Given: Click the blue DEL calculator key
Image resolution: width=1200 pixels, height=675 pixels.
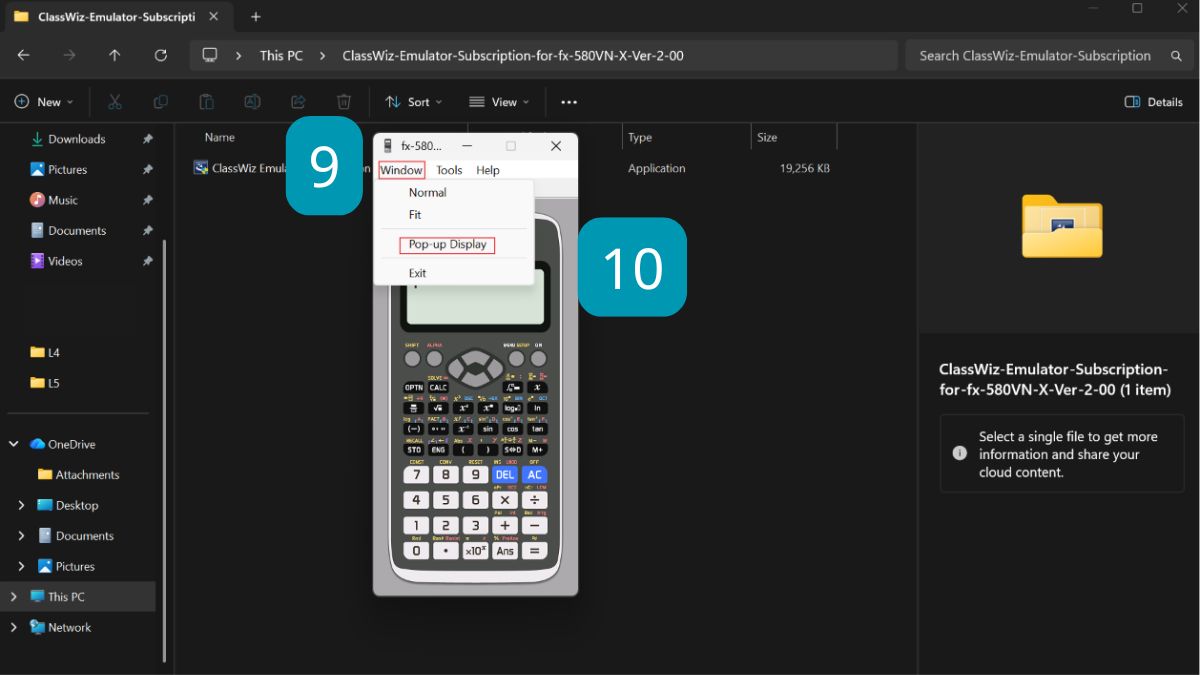Looking at the screenshot, I should tap(505, 475).
